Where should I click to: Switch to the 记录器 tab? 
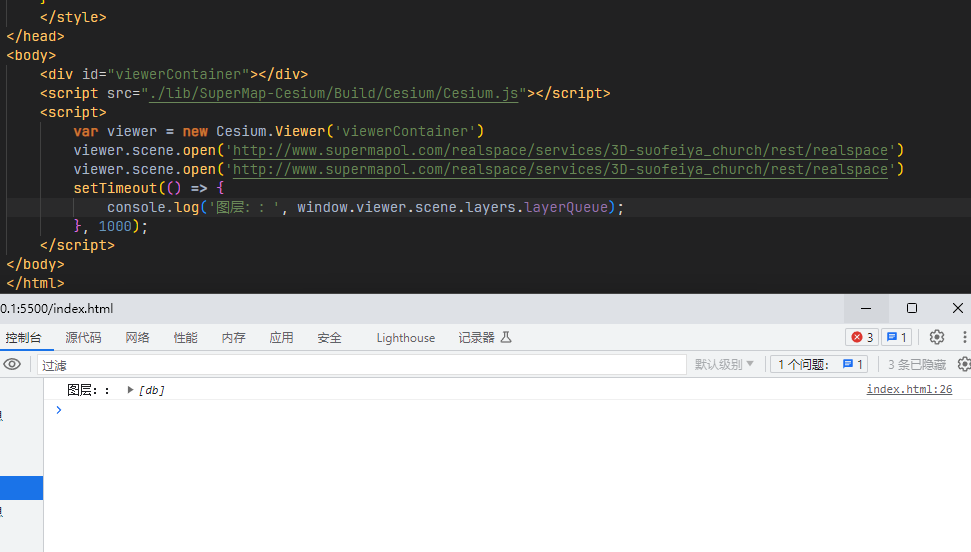point(476,338)
